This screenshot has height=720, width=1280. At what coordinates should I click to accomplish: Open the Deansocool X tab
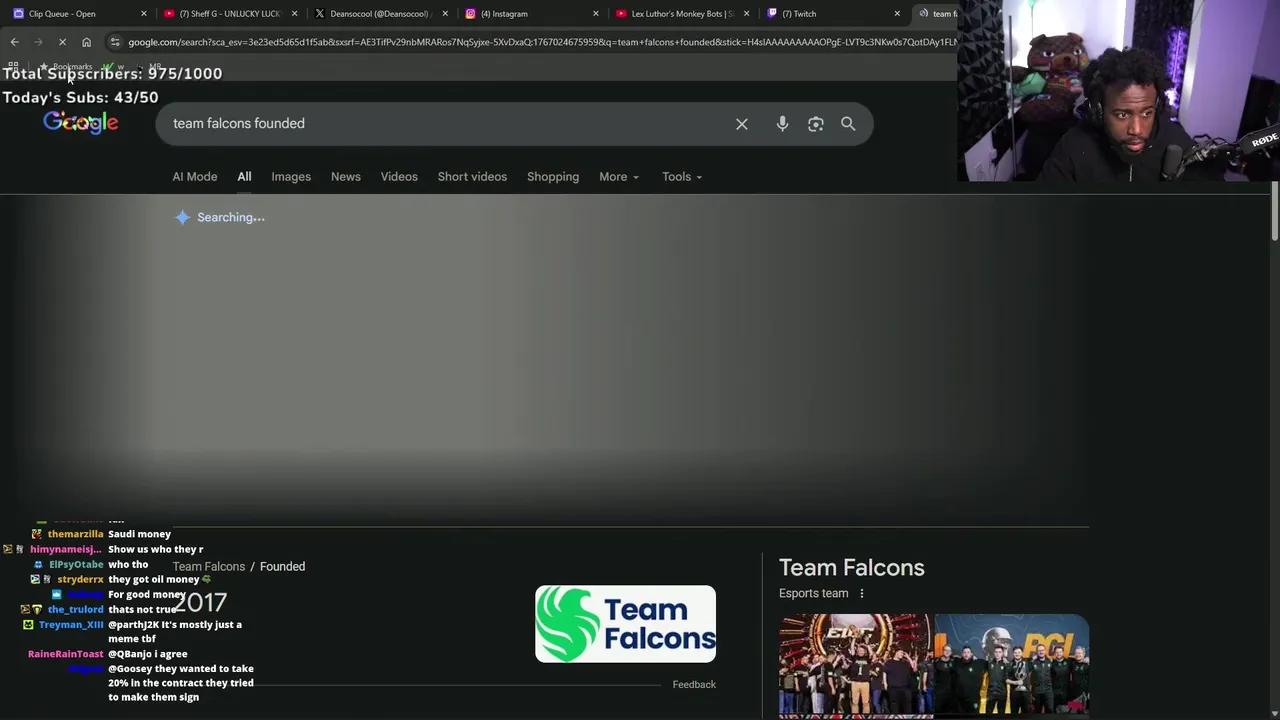(375, 13)
